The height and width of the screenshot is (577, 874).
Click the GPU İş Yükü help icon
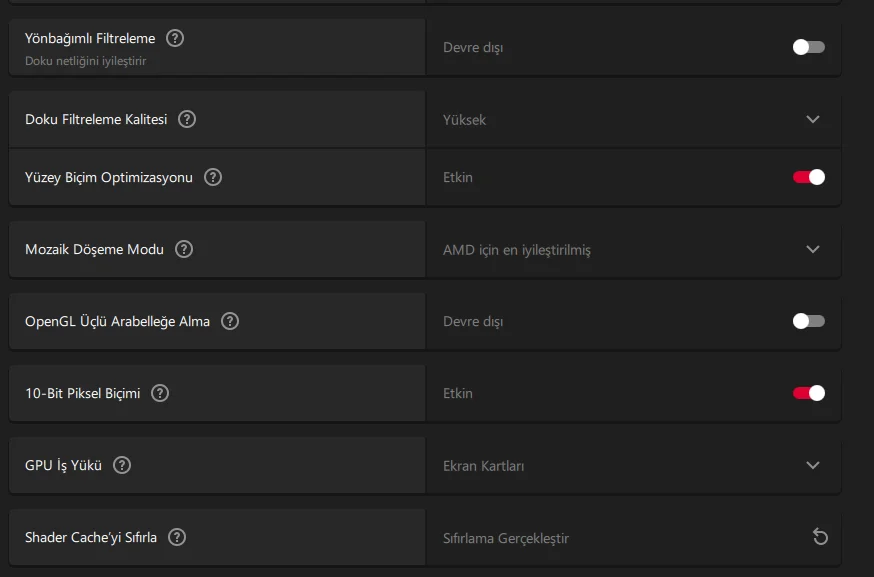(122, 465)
